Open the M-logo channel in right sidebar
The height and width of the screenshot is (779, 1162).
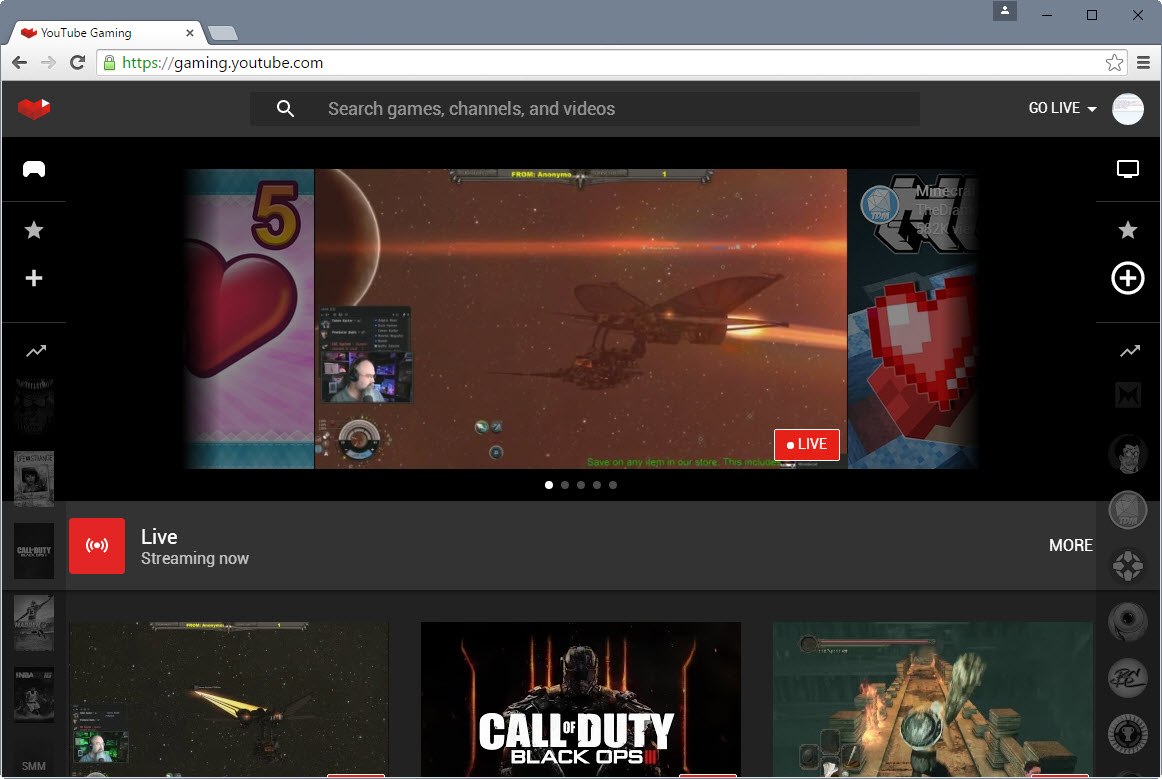1128,396
